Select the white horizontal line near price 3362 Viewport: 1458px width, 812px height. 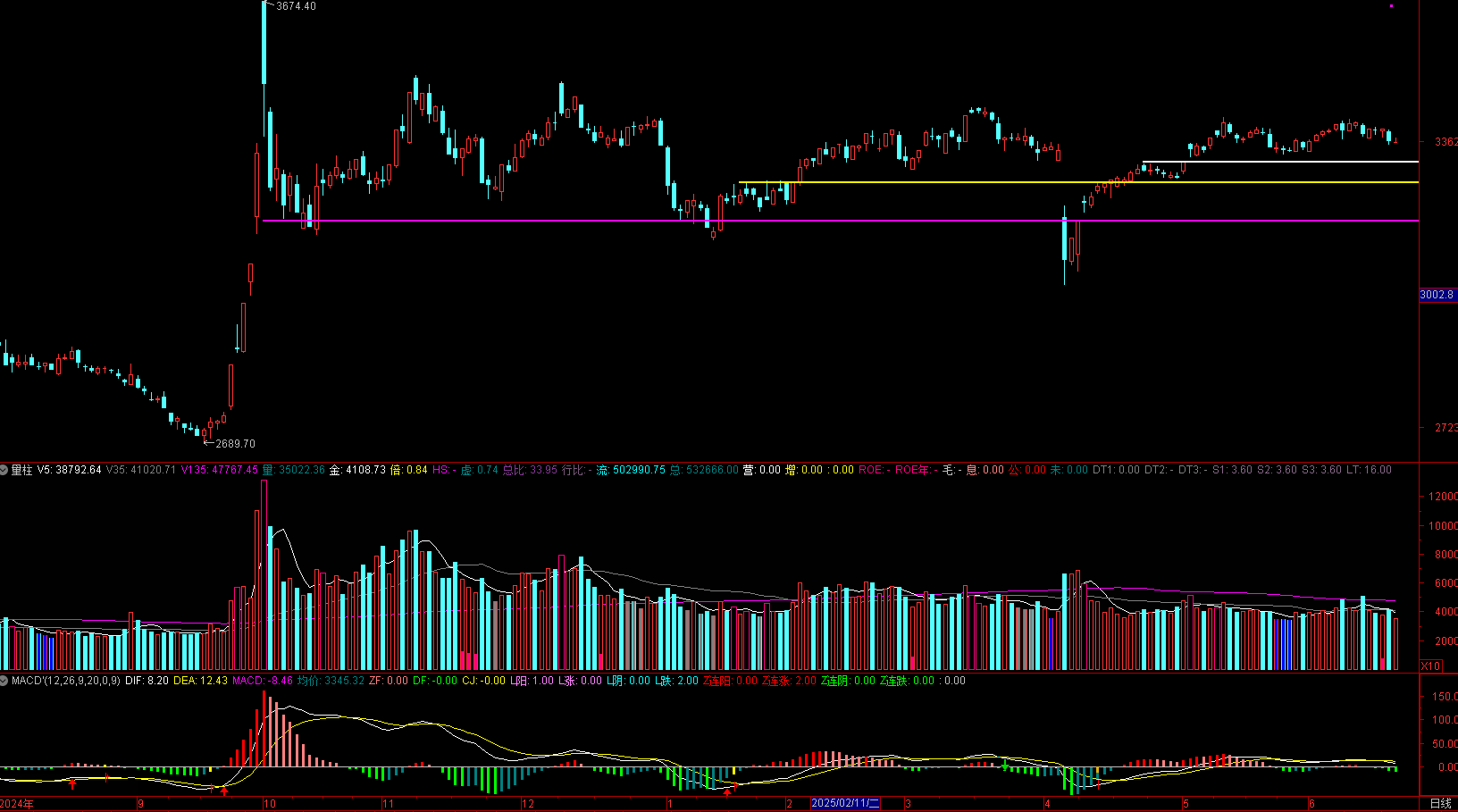click(x=1280, y=162)
